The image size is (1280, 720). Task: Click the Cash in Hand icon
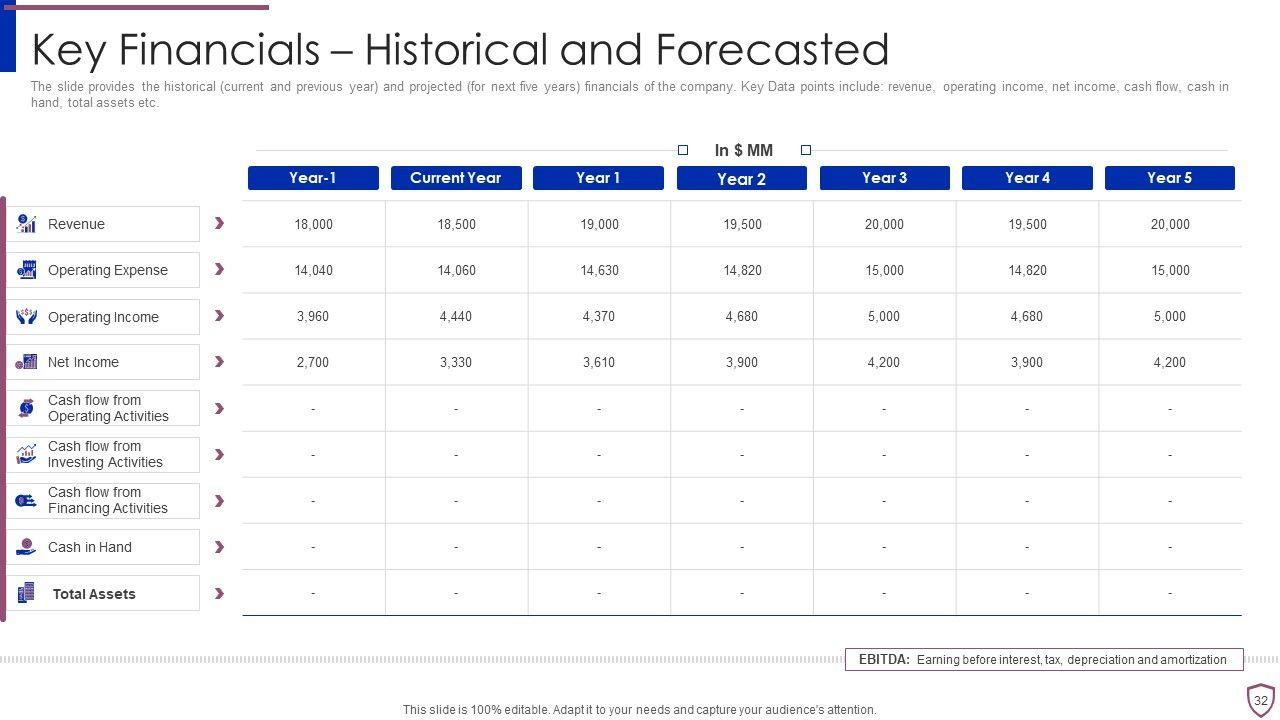tap(26, 547)
